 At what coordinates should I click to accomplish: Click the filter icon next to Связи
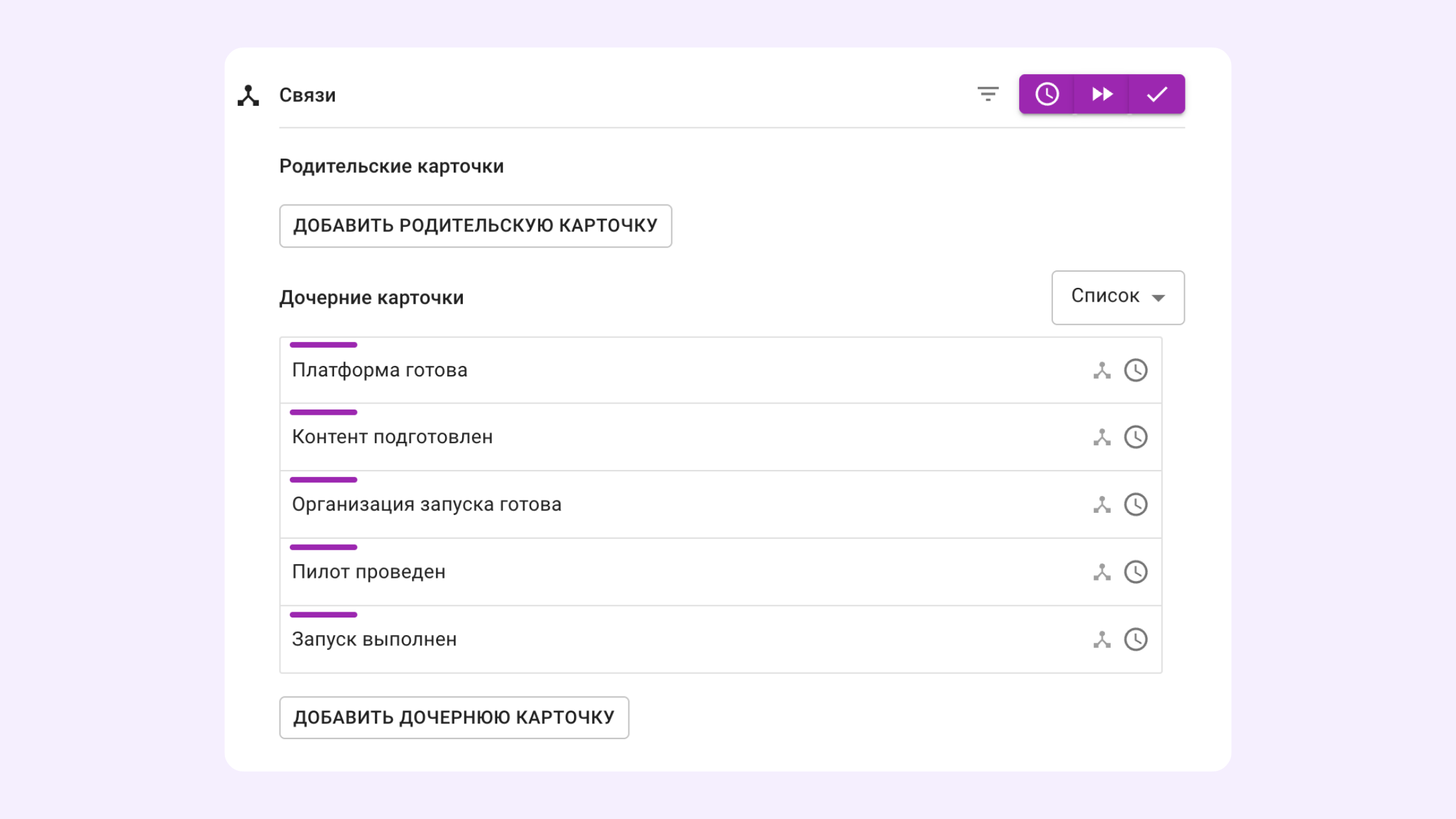coord(987,94)
